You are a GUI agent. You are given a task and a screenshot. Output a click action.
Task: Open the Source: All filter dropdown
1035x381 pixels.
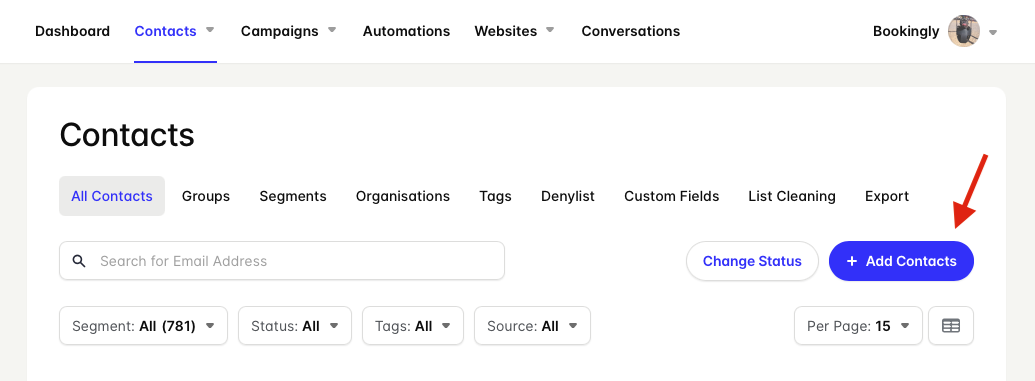coord(532,326)
